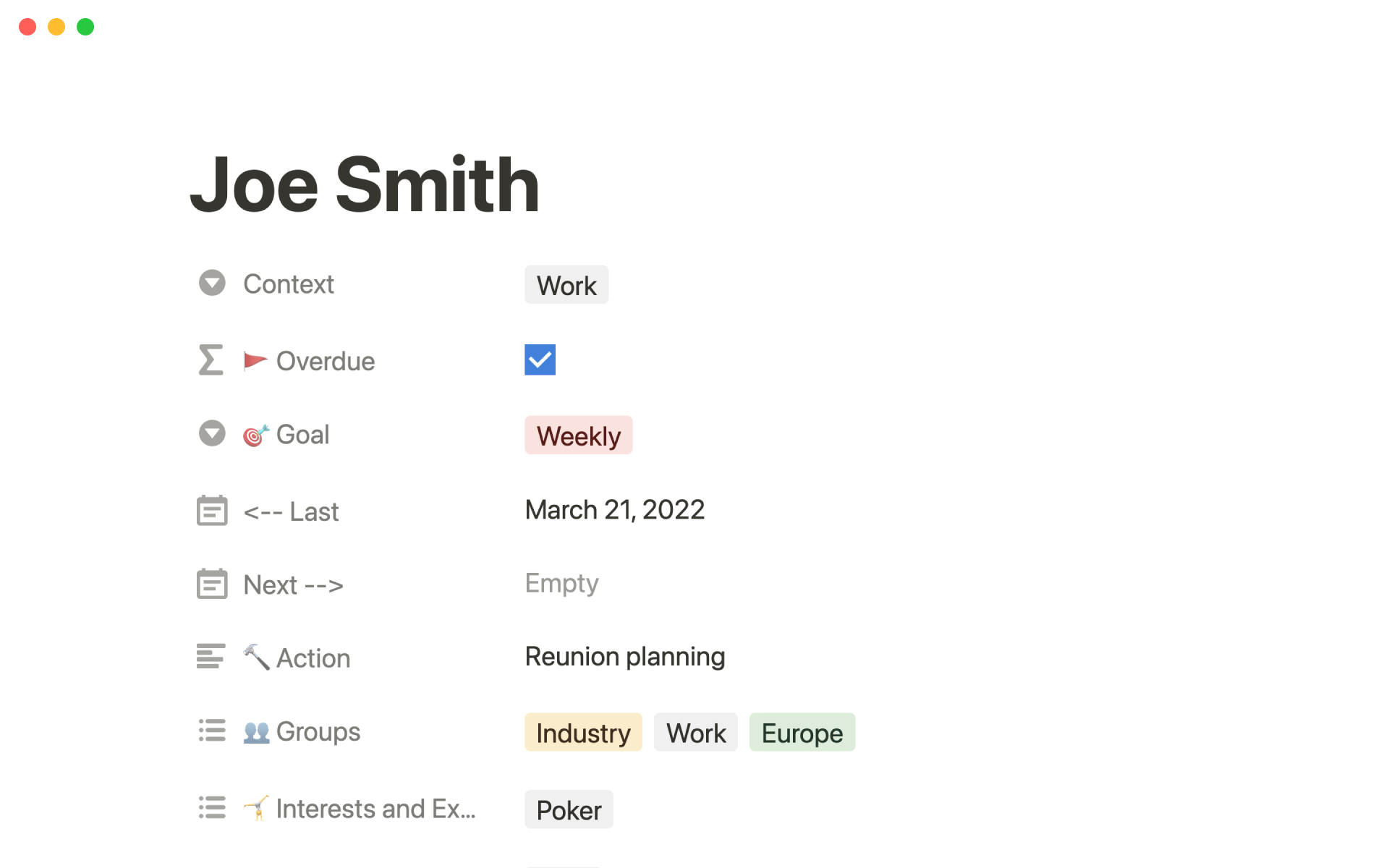Select the Industry tag in Groups
Screen dimensions: 1389x868
(x=583, y=733)
